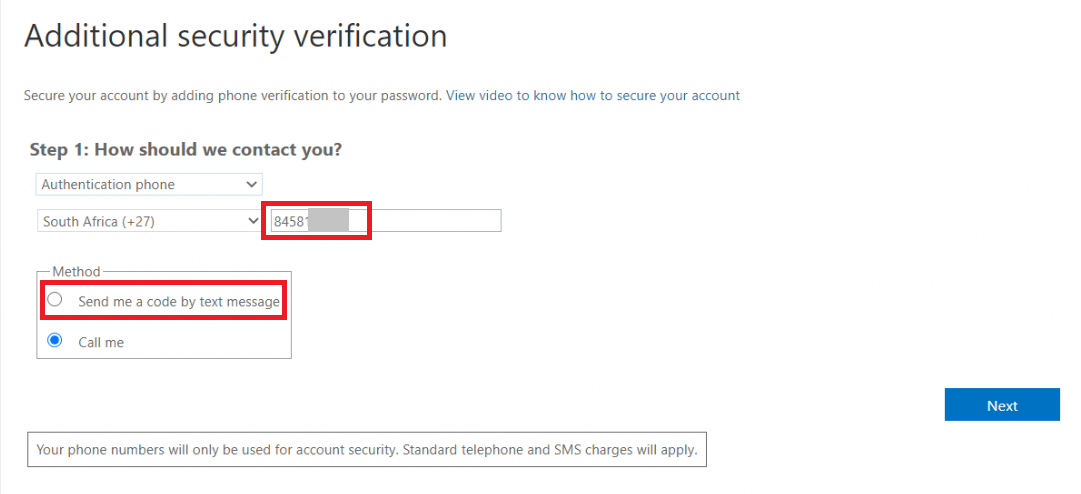Image resolution: width=1081 pixels, height=494 pixels.
Task: Click the Authentication phone dropdown chevron arrow
Action: pyautogui.click(x=251, y=184)
